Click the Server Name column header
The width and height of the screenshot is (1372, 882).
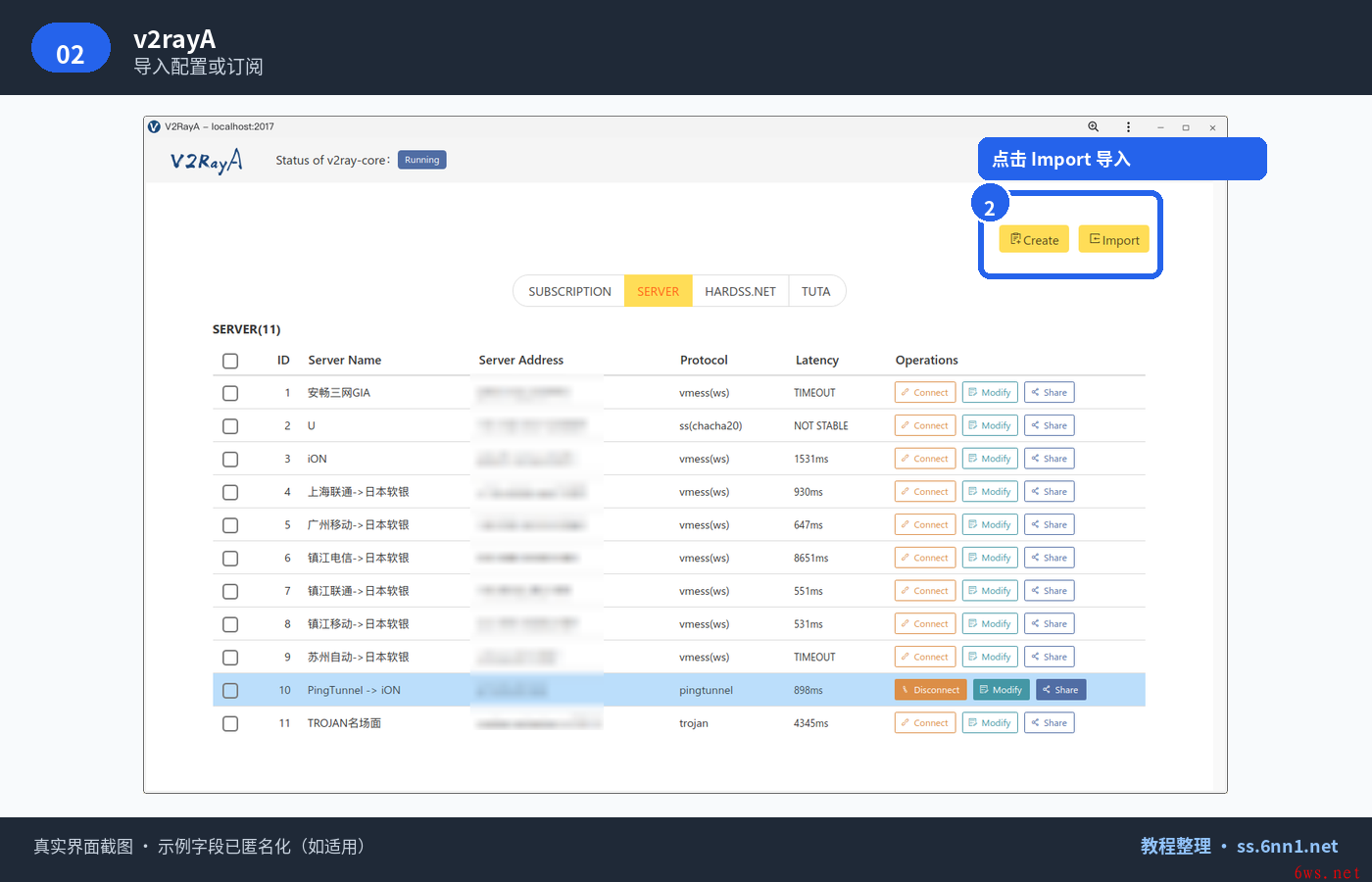pyautogui.click(x=345, y=360)
